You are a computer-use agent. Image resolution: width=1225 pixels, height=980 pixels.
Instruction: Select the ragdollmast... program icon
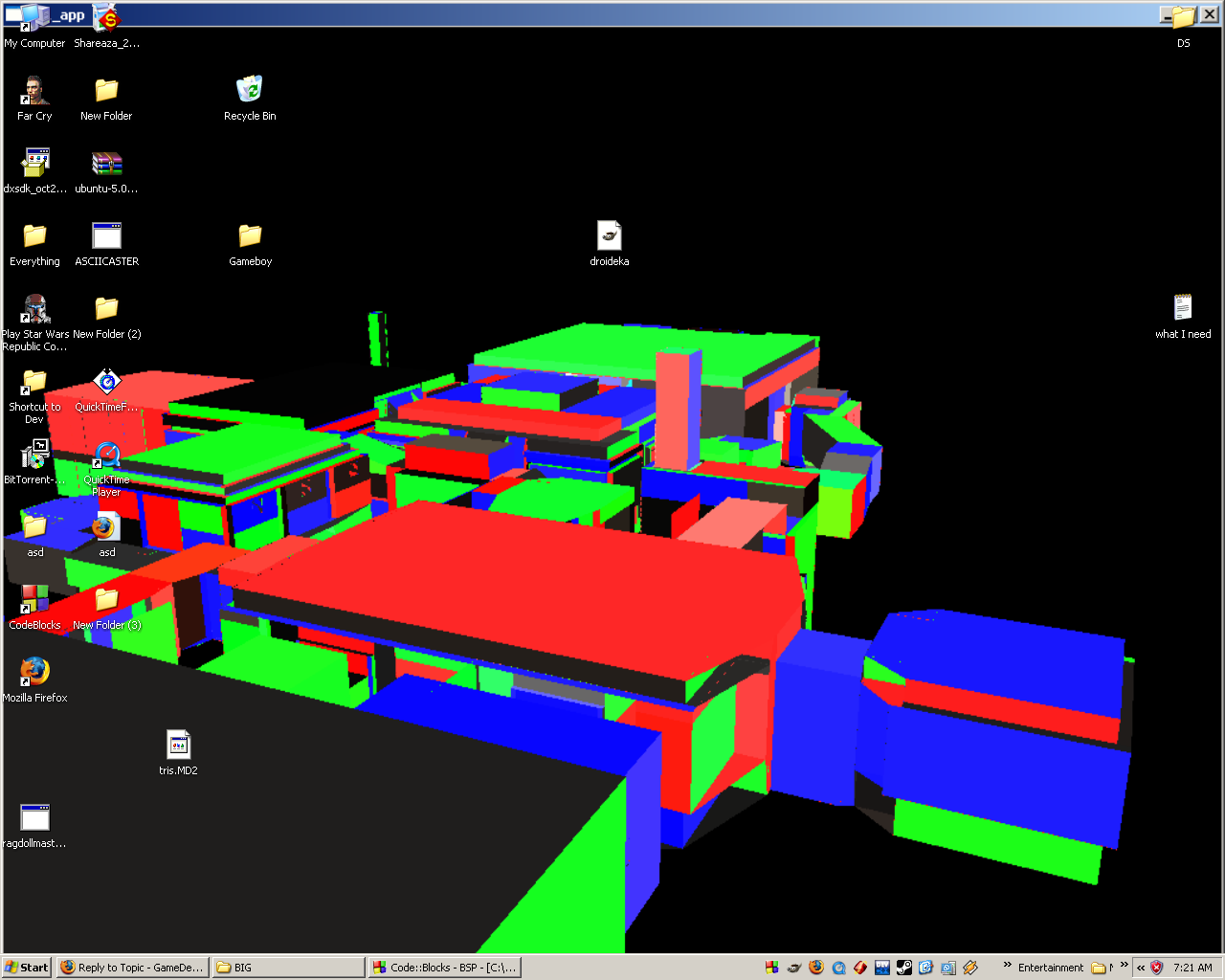pos(34,825)
